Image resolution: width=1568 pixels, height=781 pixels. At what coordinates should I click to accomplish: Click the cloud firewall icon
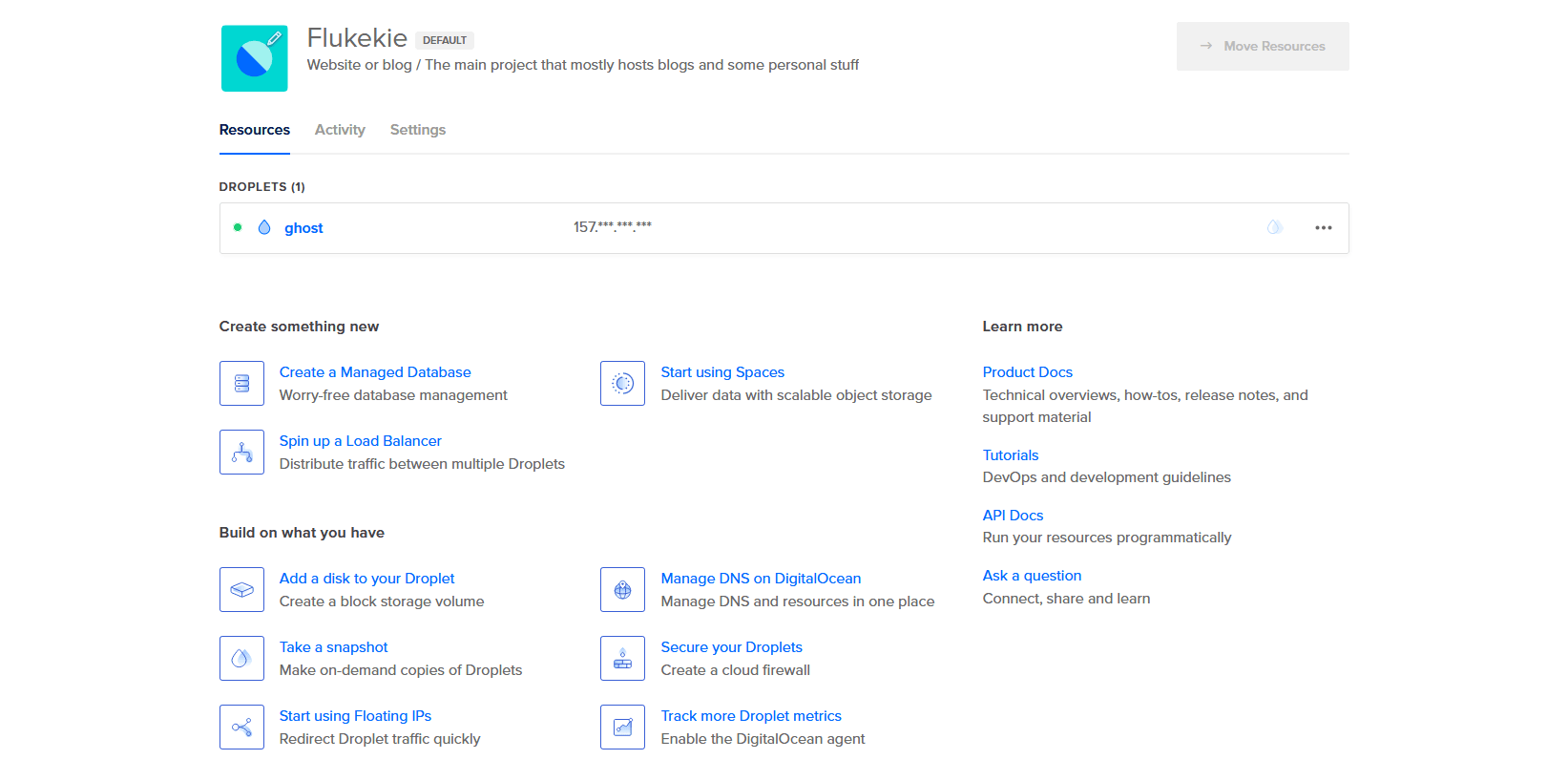tap(622, 658)
